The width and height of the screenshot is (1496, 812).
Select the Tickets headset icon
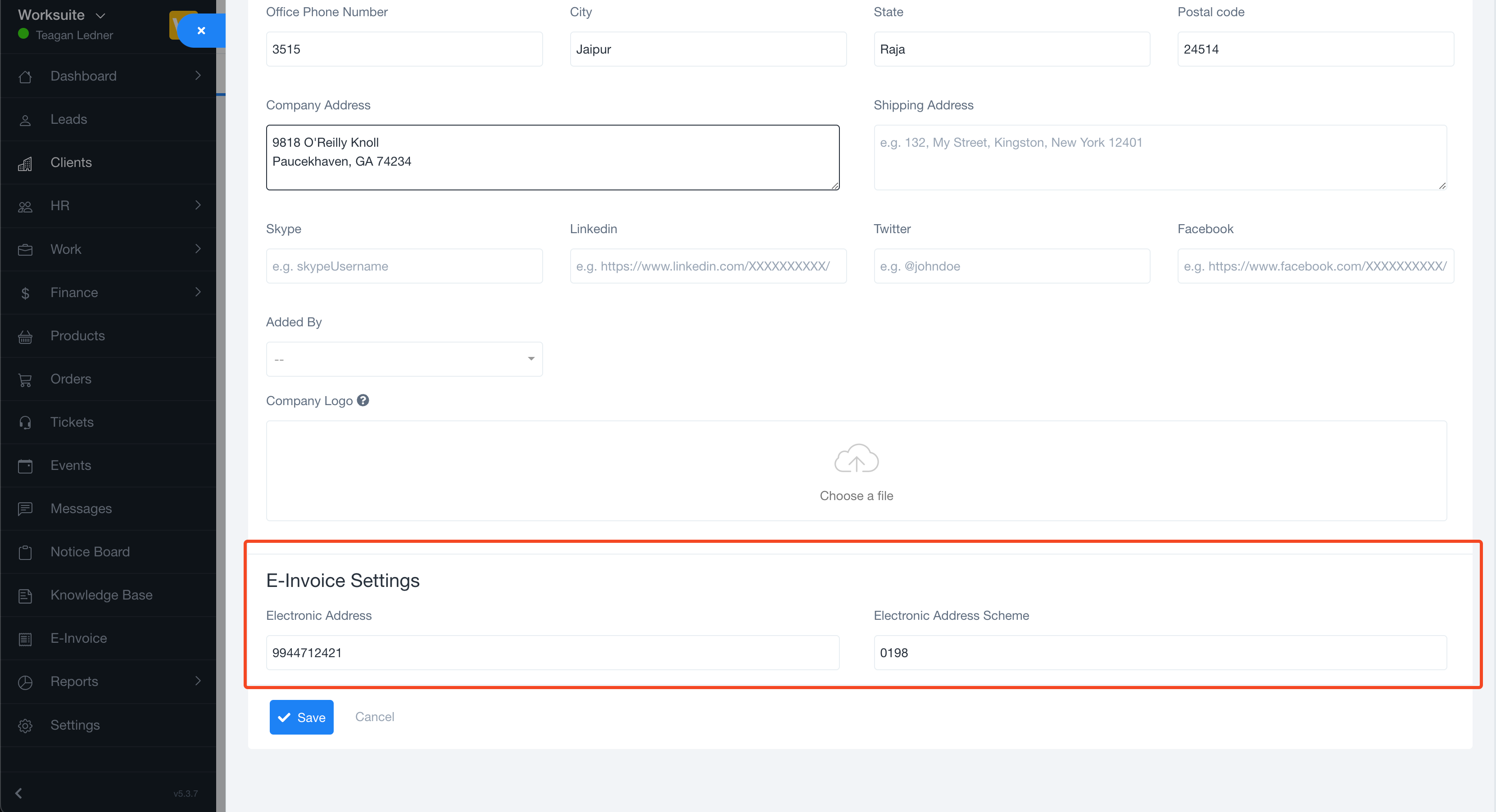(26, 422)
